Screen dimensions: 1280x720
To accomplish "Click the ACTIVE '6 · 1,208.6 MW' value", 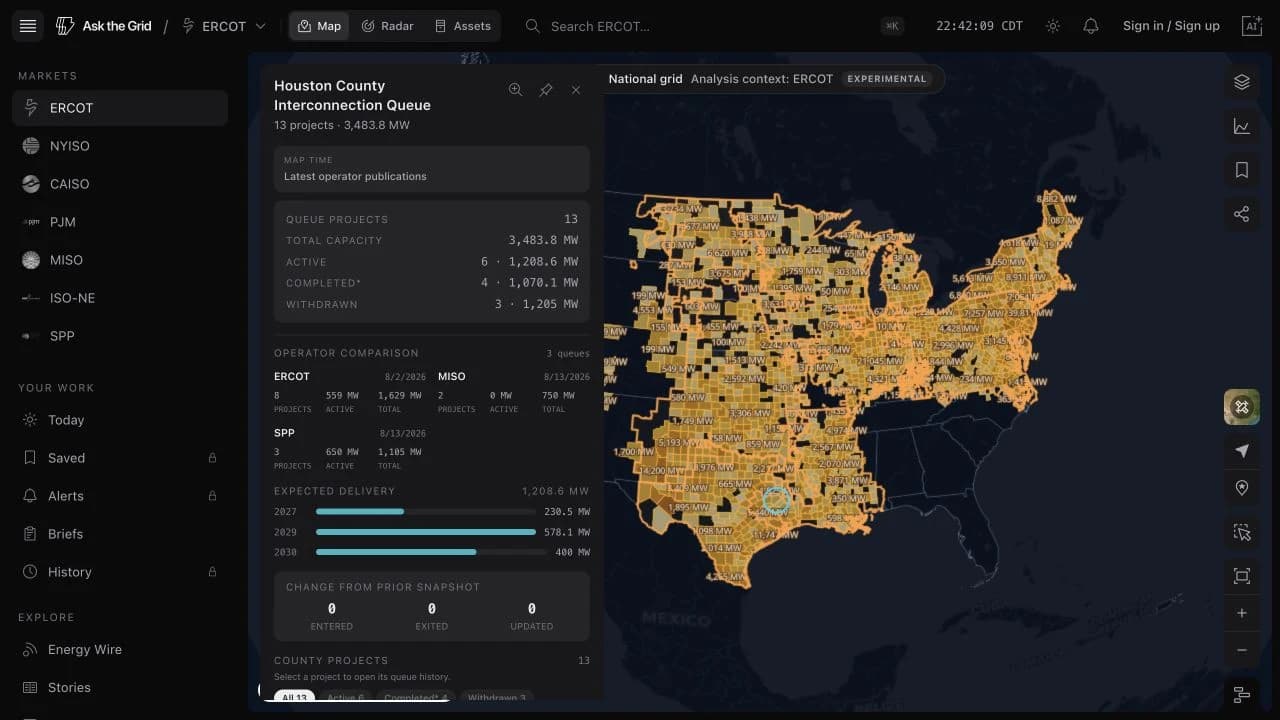I will pyautogui.click(x=529, y=262).
